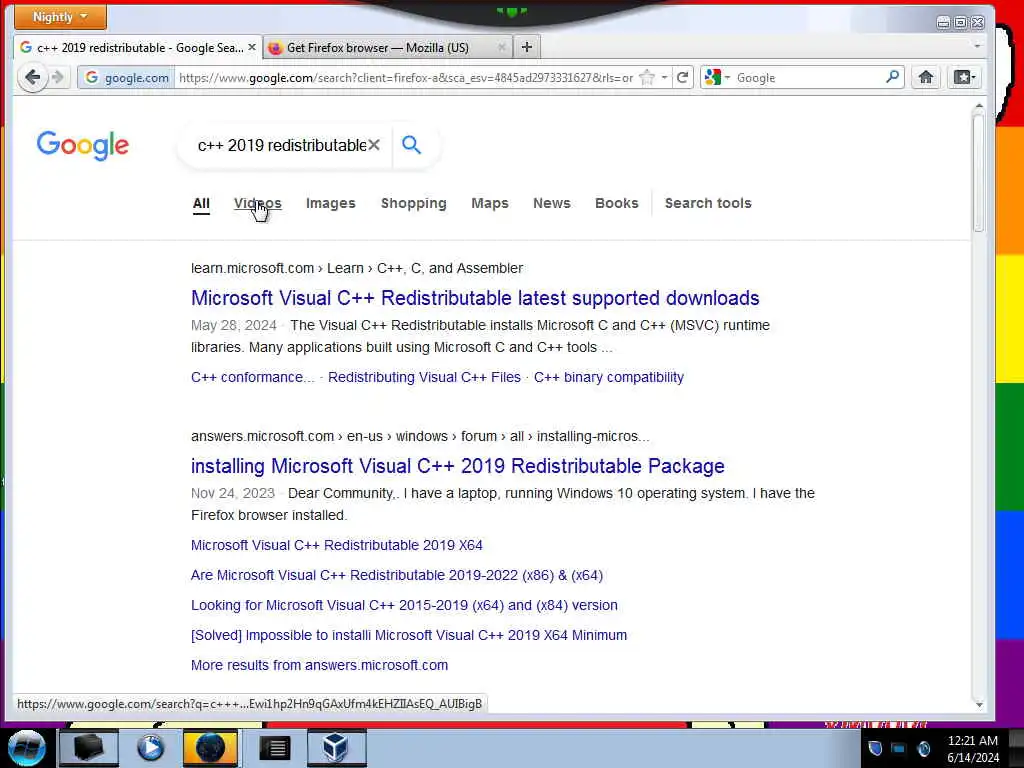Open Search tools options
This screenshot has height=768, width=1024.
click(708, 203)
